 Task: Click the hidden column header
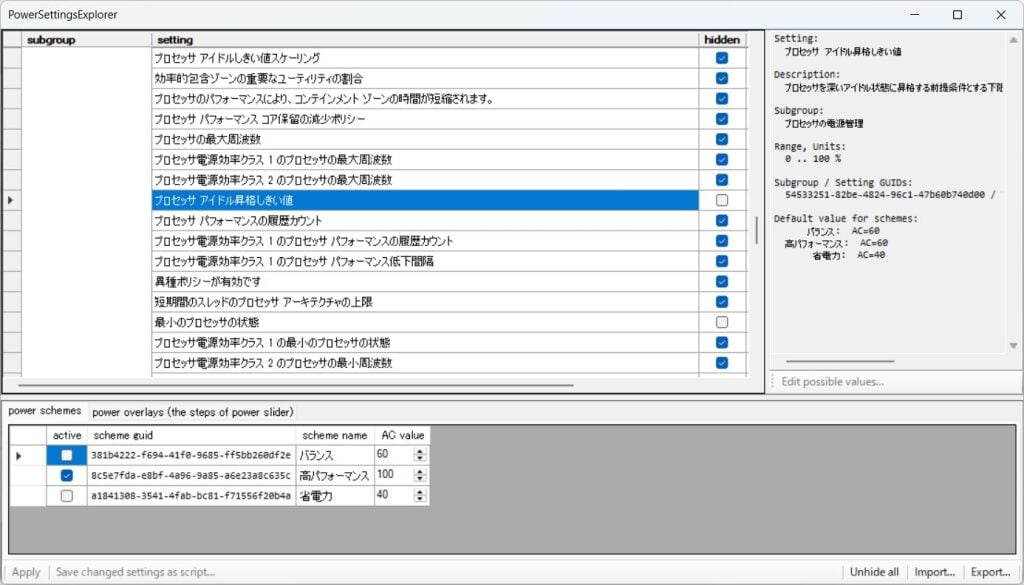coord(722,40)
